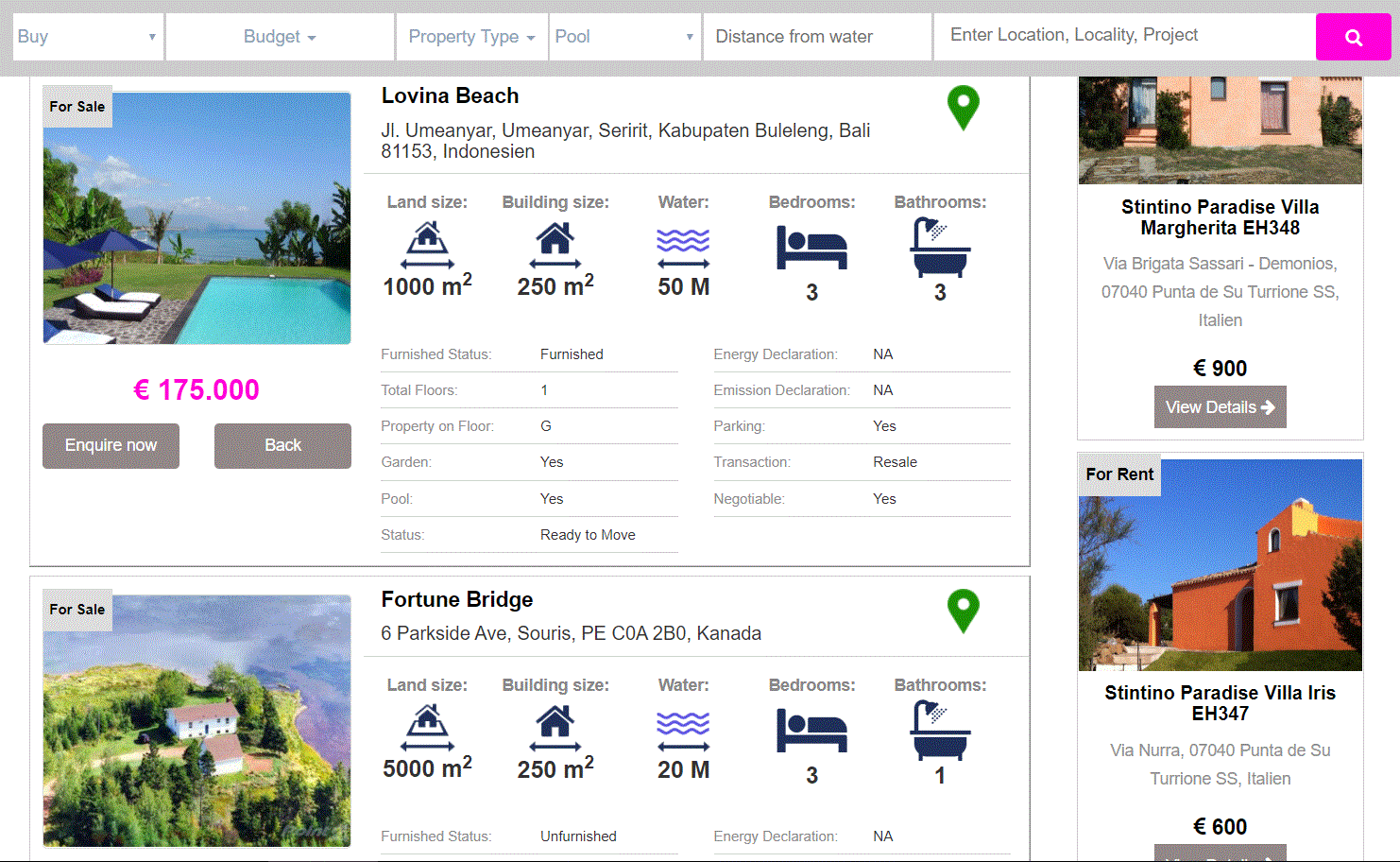Click Lovina Beach address text

tap(625, 141)
